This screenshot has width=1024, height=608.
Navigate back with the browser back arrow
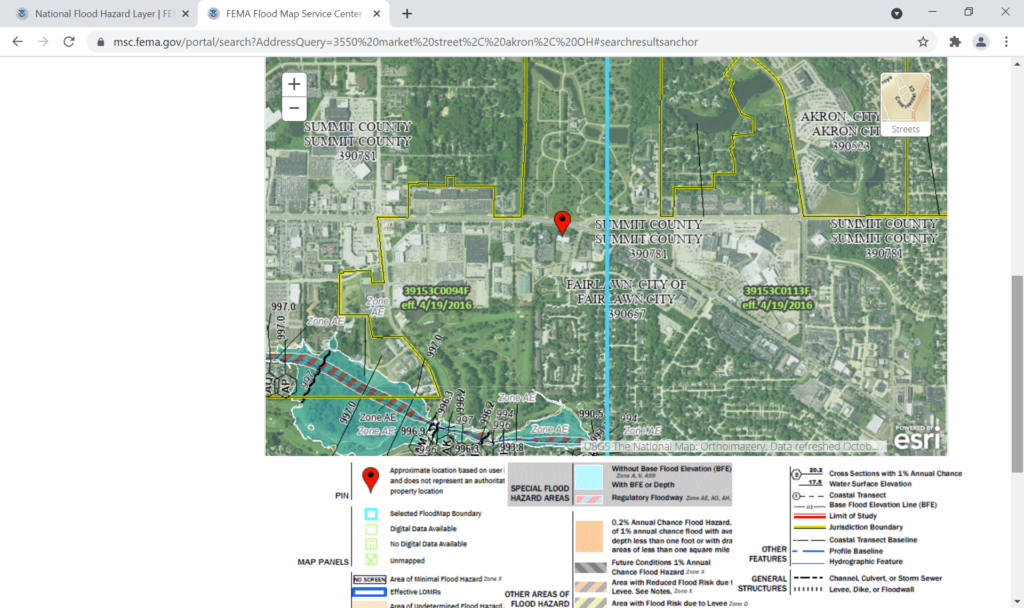(x=17, y=42)
